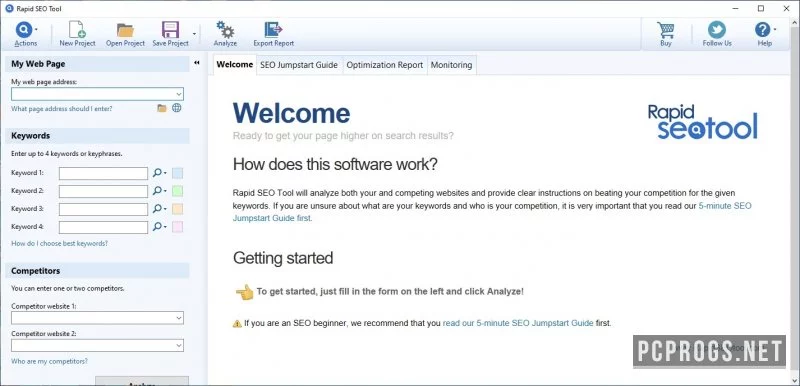The width and height of the screenshot is (800, 386).
Task: Click the Export Report icon
Action: pos(273,30)
